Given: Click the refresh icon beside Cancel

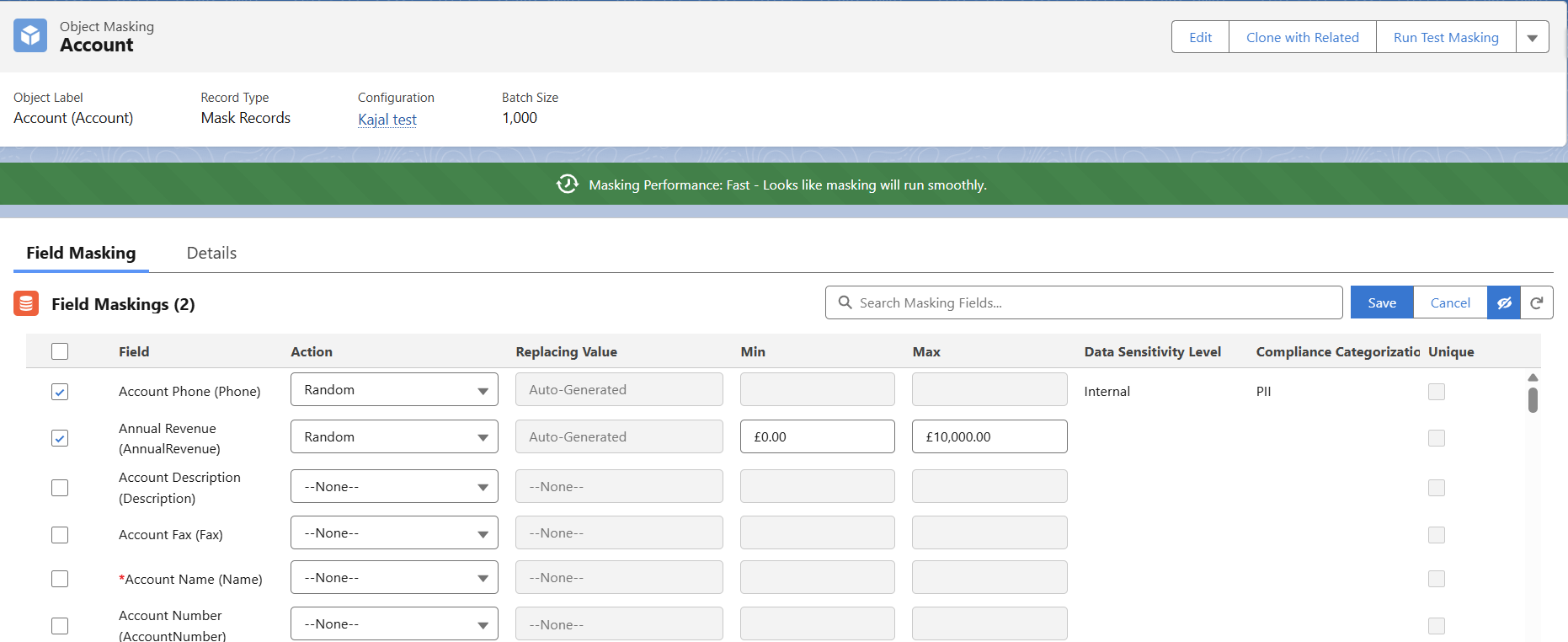Looking at the screenshot, I should coord(1536,302).
